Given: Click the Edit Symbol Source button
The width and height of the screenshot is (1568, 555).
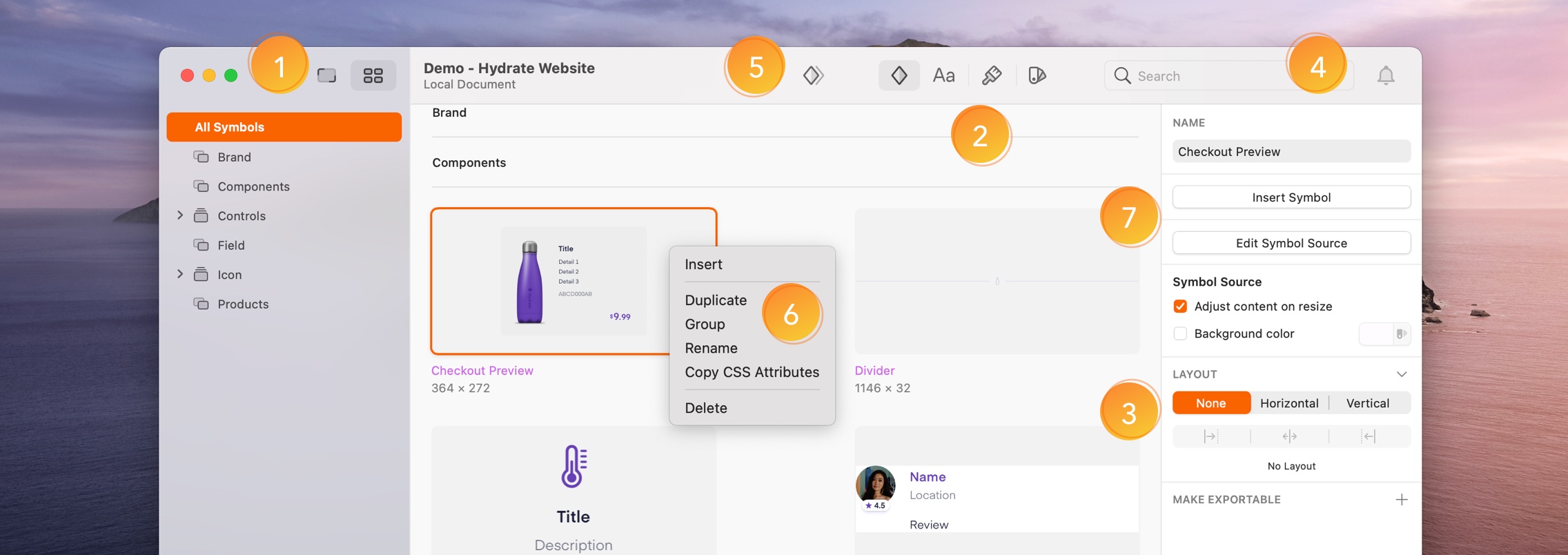Looking at the screenshot, I should tap(1291, 243).
